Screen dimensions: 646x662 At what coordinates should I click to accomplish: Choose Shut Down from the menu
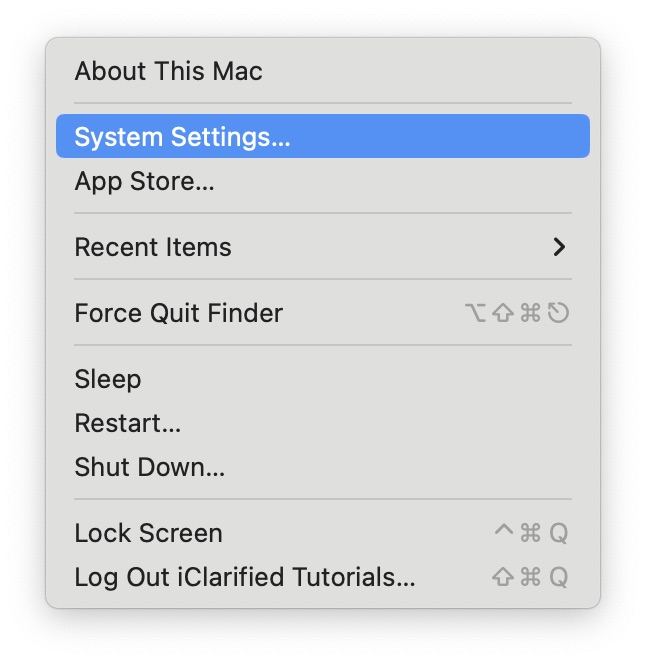[149, 467]
